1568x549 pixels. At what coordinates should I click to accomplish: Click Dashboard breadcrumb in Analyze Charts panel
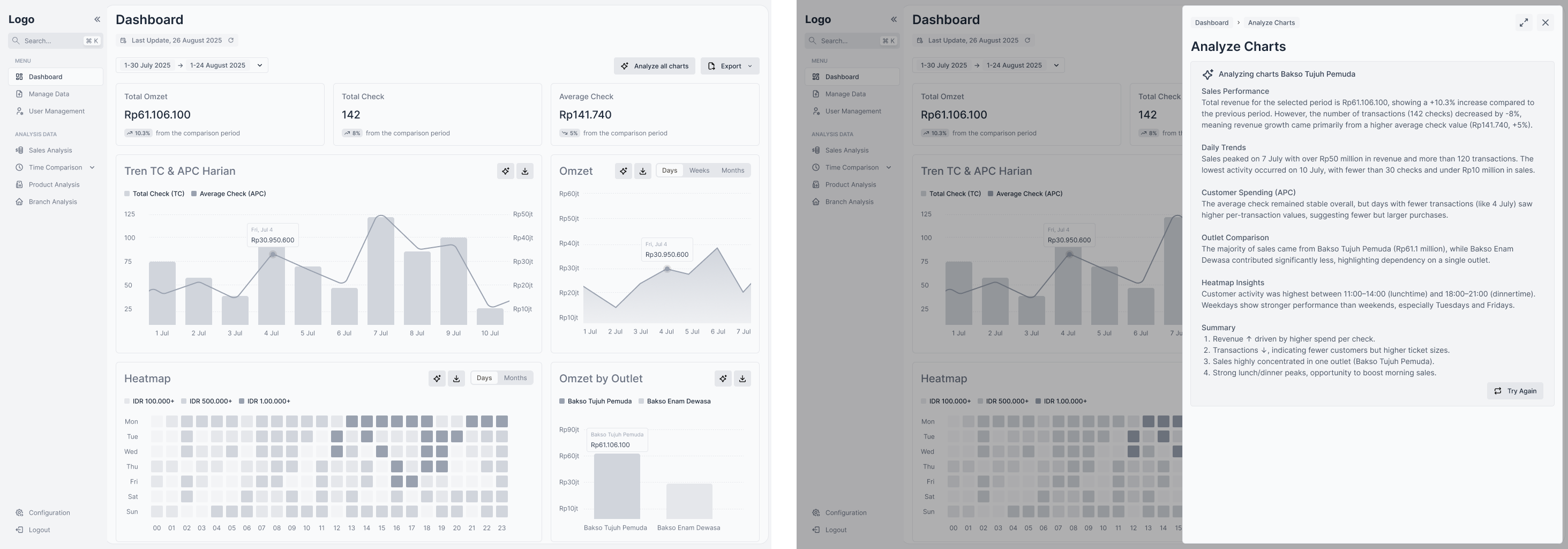[1211, 23]
